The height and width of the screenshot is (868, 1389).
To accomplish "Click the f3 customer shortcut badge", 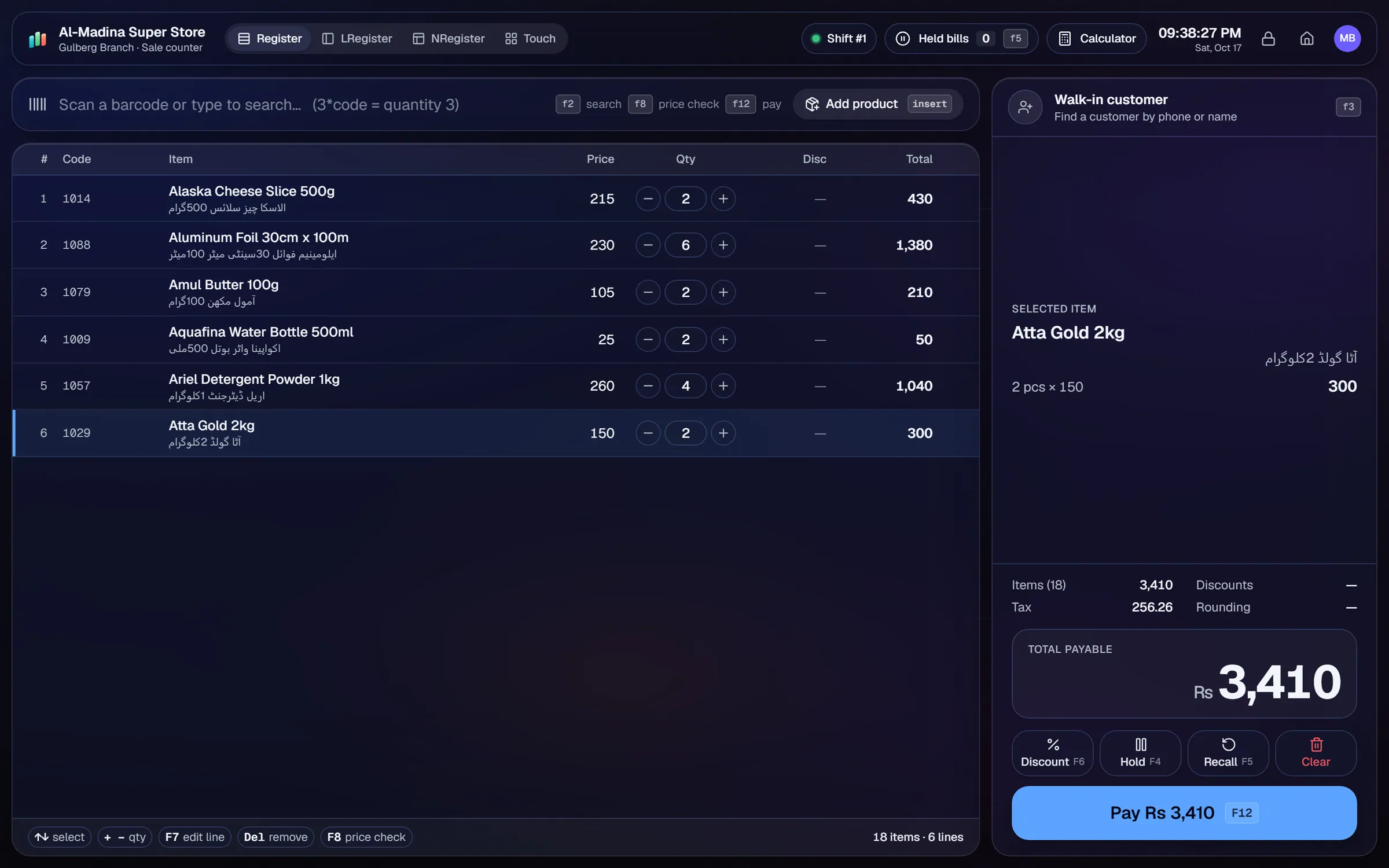I will [x=1348, y=107].
